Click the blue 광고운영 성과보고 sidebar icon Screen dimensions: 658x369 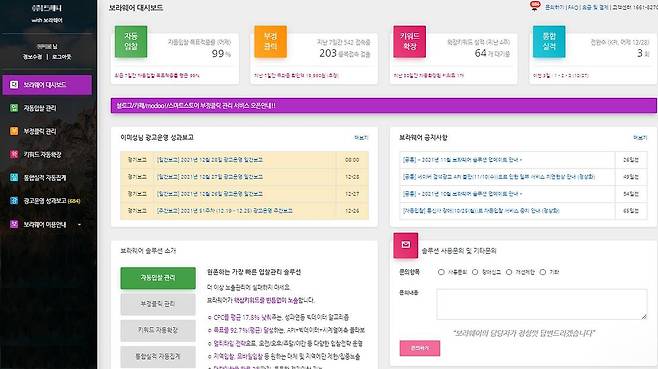[x=14, y=201]
